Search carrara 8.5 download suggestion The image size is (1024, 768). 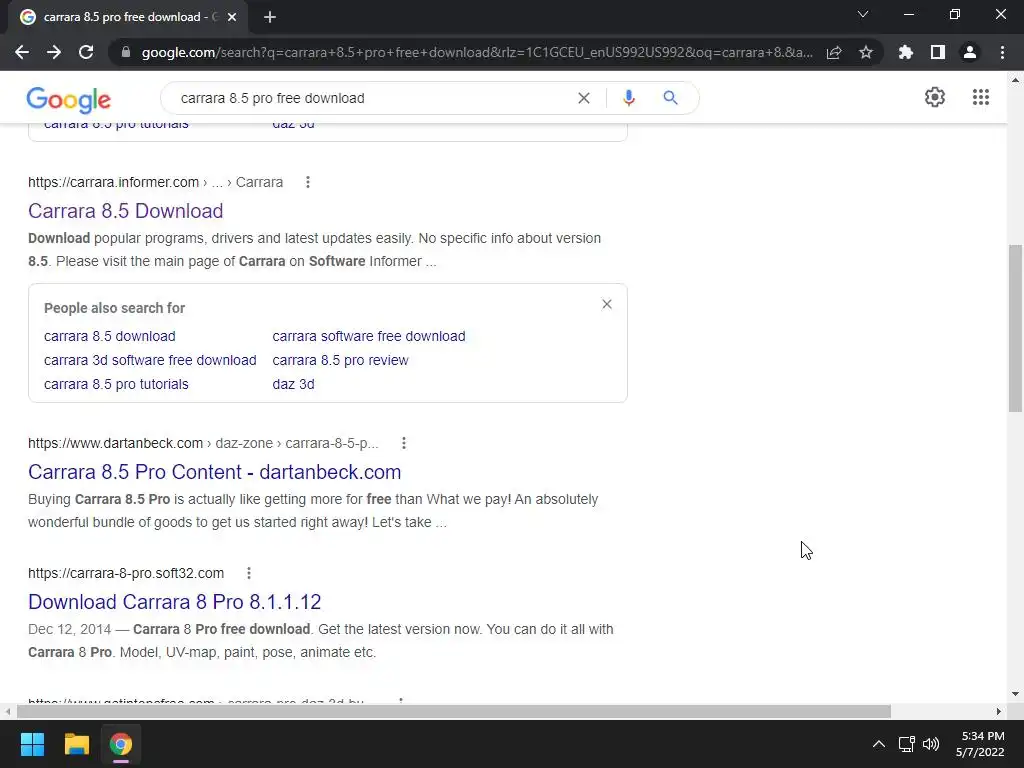[110, 336]
